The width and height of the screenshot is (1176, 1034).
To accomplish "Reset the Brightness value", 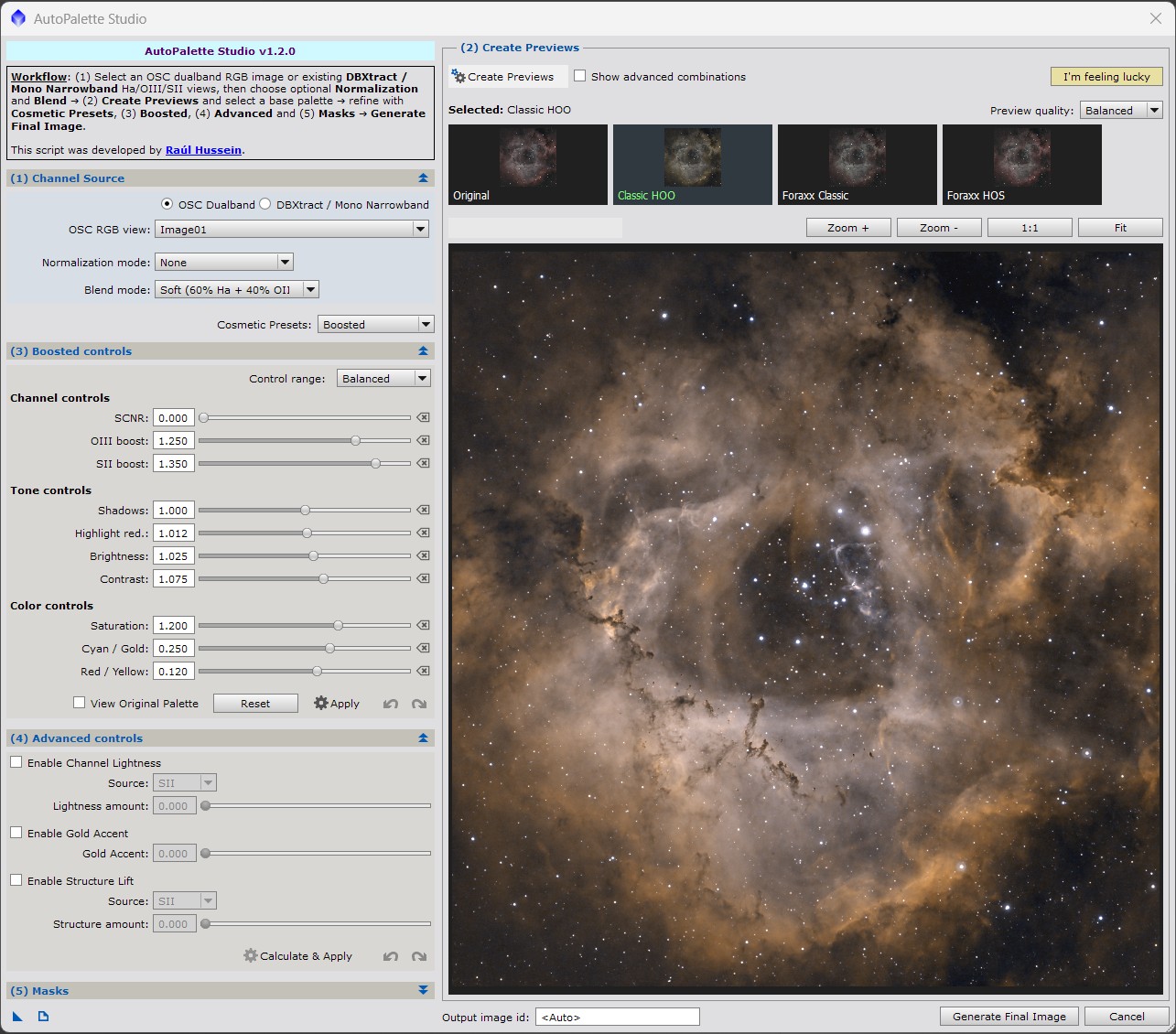I will (423, 555).
